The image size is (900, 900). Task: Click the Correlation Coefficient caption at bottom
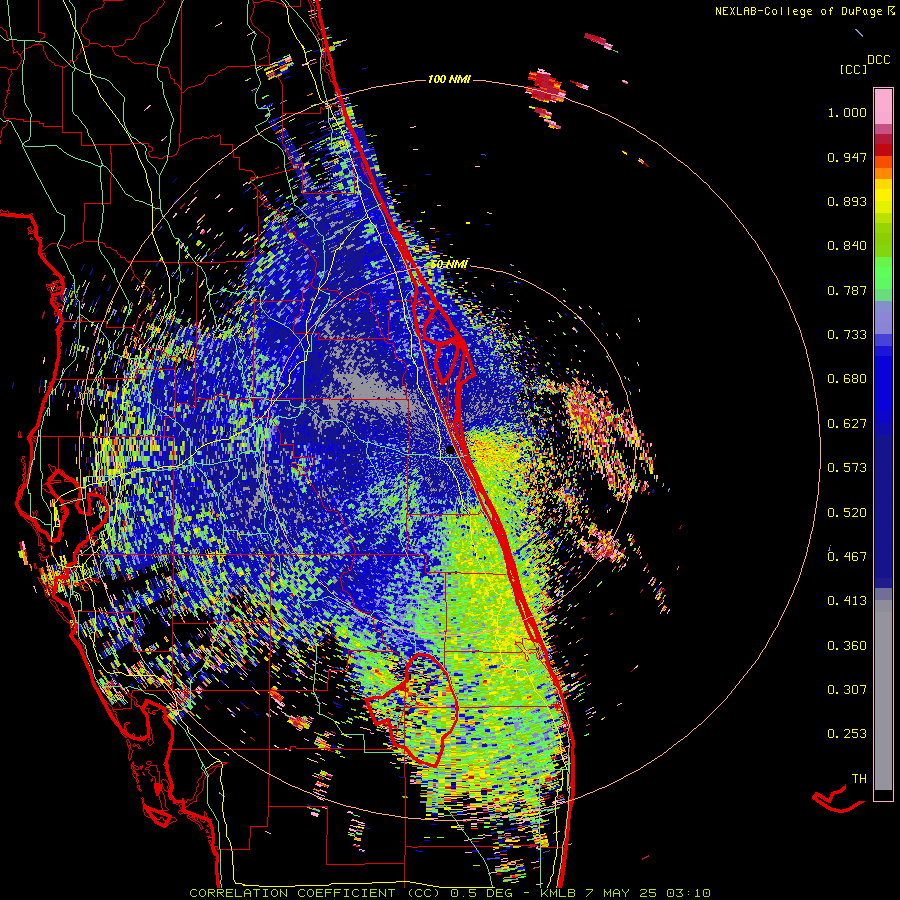click(449, 893)
